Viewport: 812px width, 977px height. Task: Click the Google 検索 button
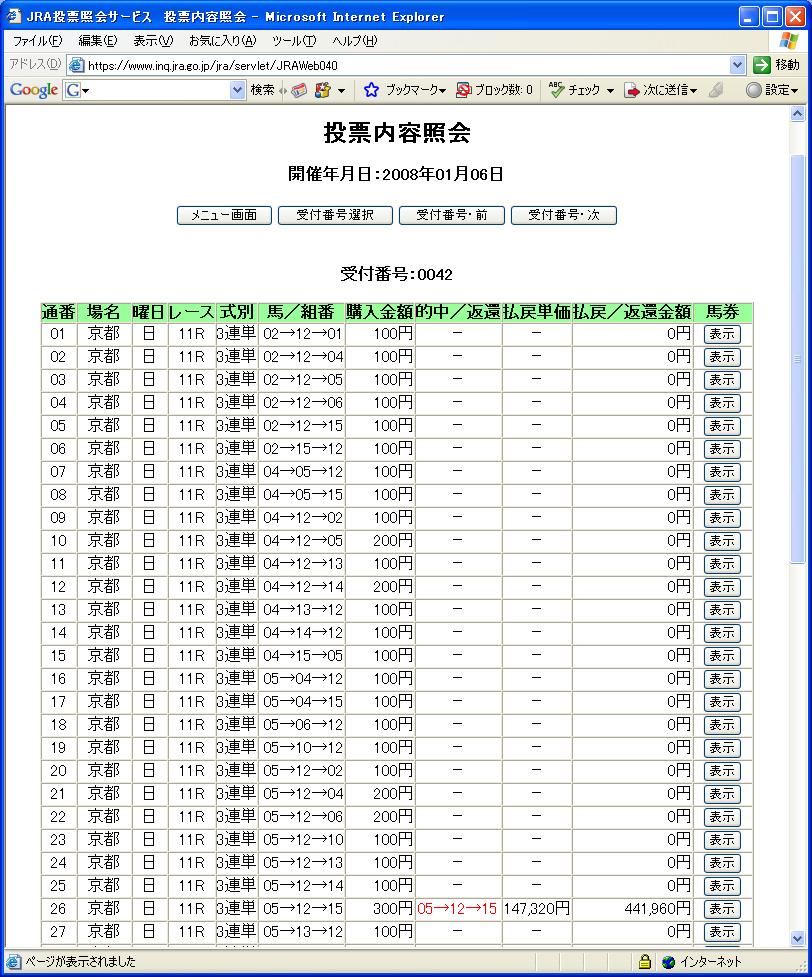click(x=262, y=90)
